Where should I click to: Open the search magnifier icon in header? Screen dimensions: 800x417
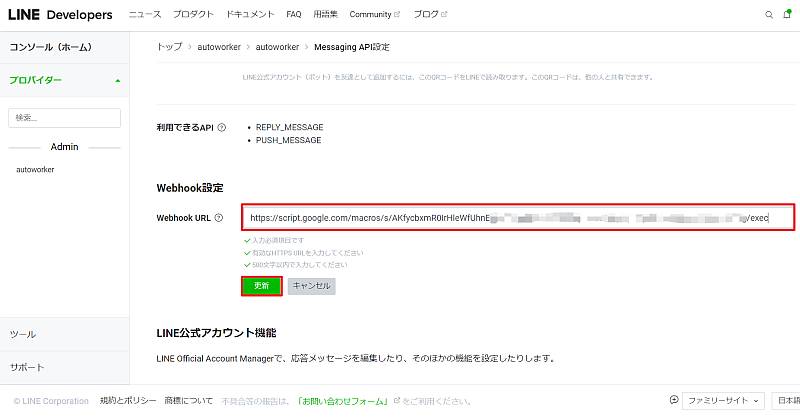[768, 15]
